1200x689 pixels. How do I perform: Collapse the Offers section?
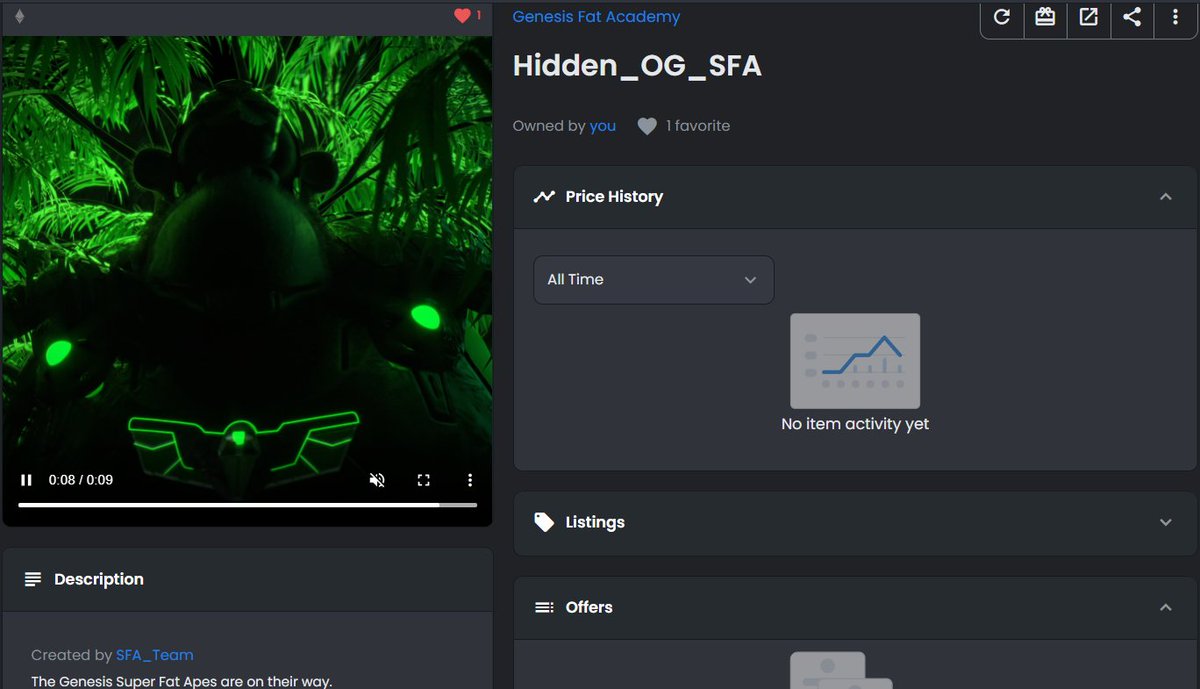tap(1165, 607)
